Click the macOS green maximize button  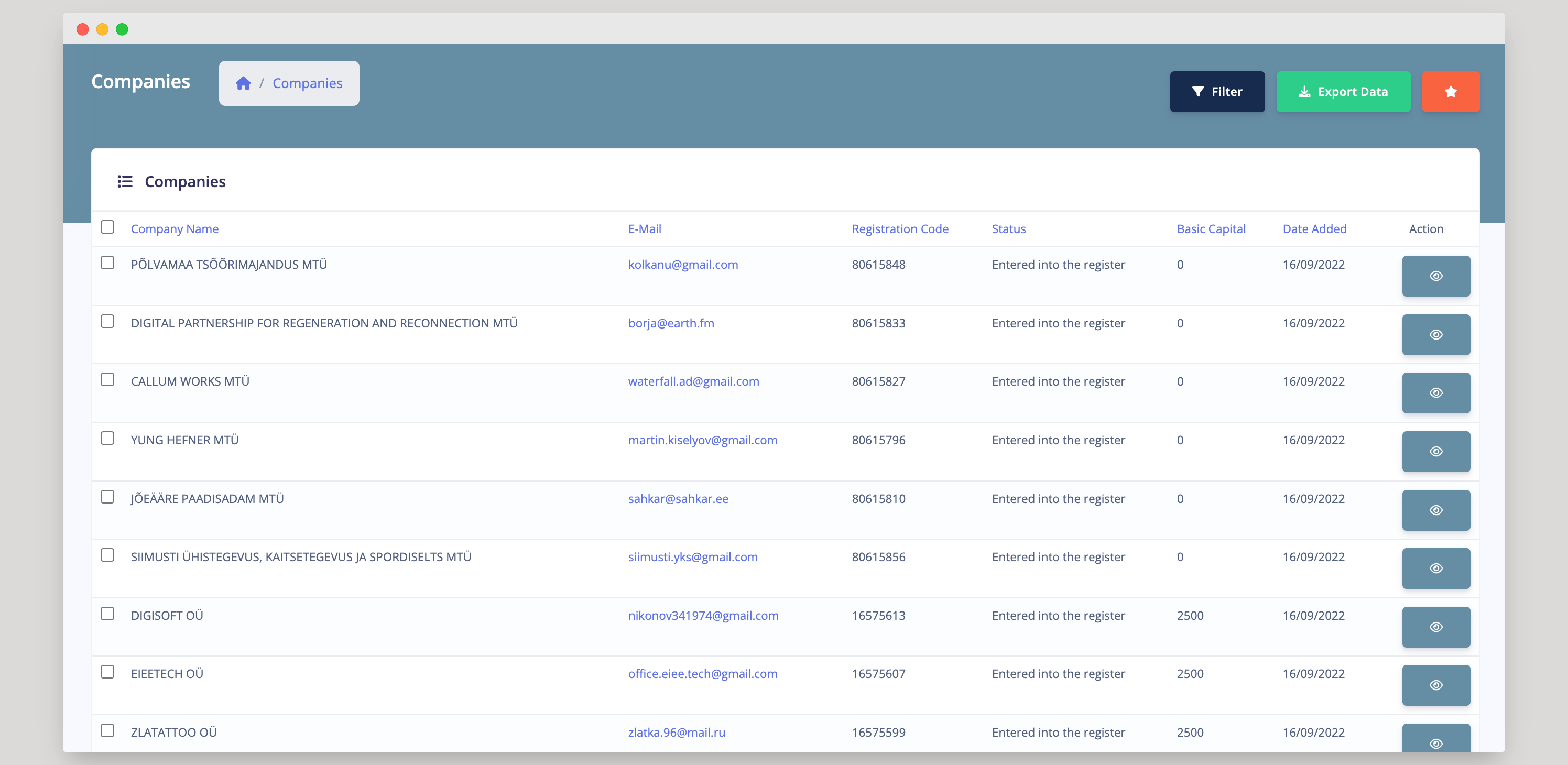122,29
